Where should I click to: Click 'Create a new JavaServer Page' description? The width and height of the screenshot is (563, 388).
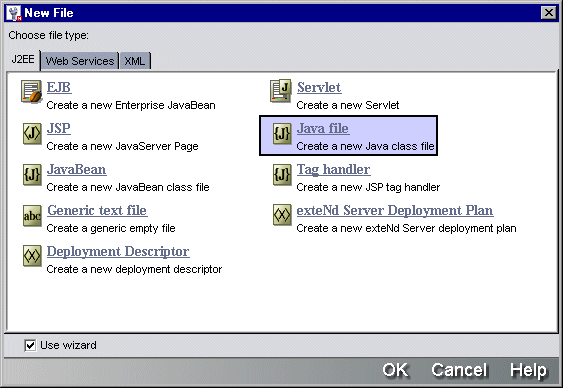(x=122, y=146)
